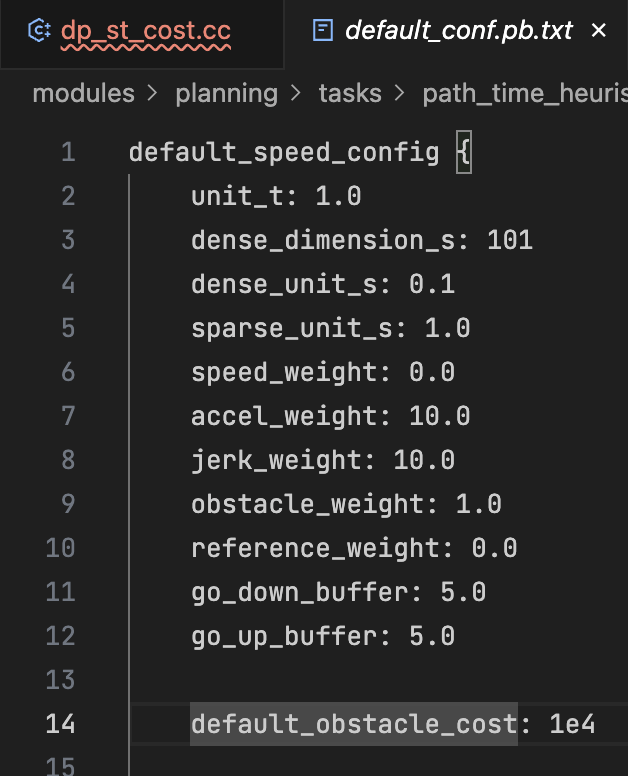Click the opening brace after default_speed_config

[463, 153]
